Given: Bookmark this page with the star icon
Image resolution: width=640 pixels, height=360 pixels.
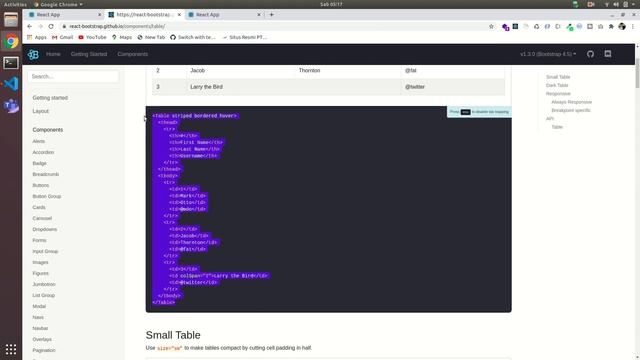Looking at the screenshot, I should point(491,26).
